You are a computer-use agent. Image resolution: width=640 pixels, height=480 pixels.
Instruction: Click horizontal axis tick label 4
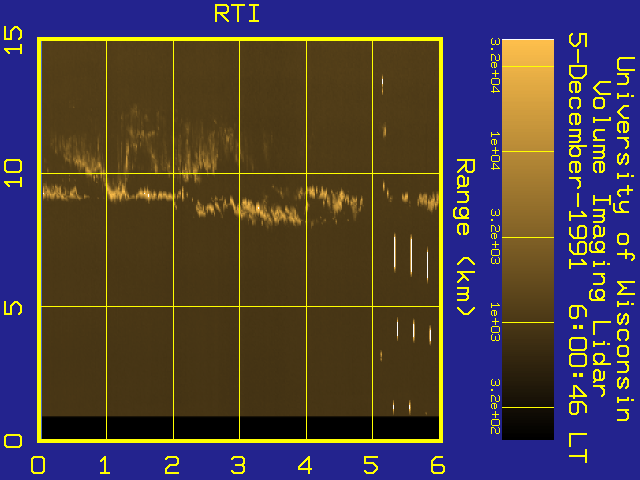(305, 465)
